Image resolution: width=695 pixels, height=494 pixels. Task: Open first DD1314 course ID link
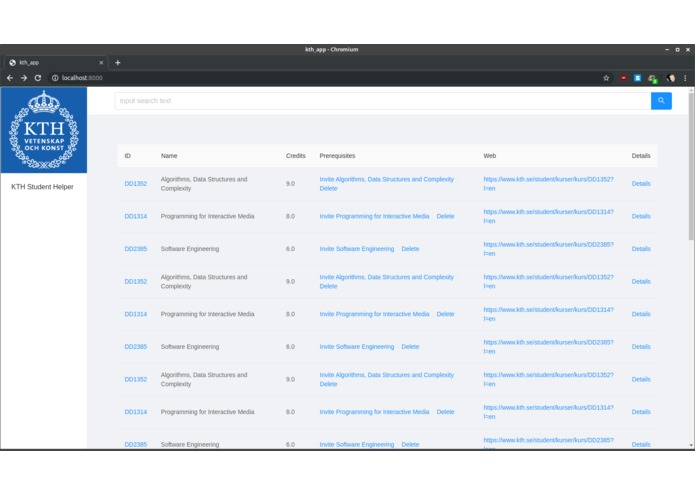(x=136, y=217)
